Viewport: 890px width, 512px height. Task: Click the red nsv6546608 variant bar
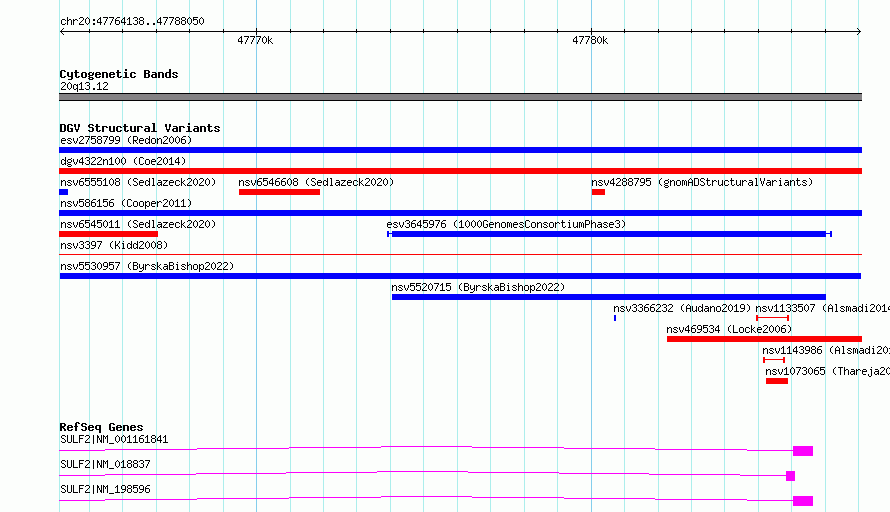click(279, 192)
